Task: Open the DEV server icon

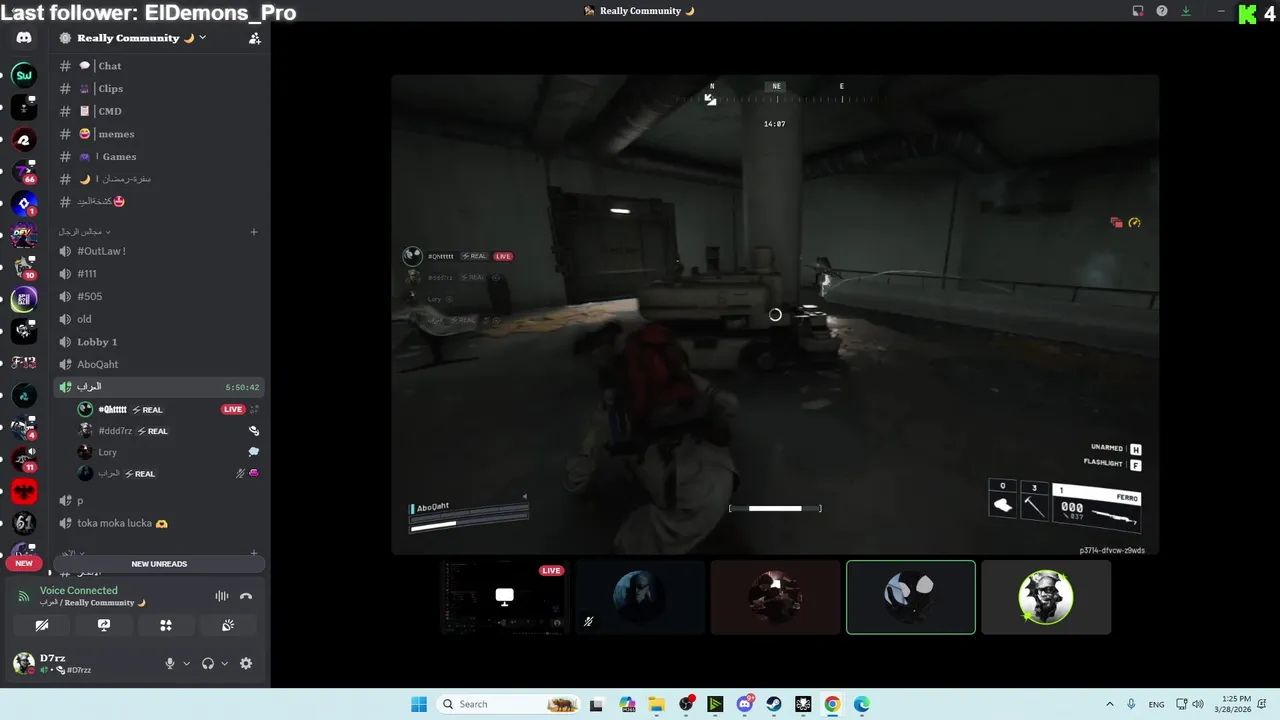Action: 24,235
